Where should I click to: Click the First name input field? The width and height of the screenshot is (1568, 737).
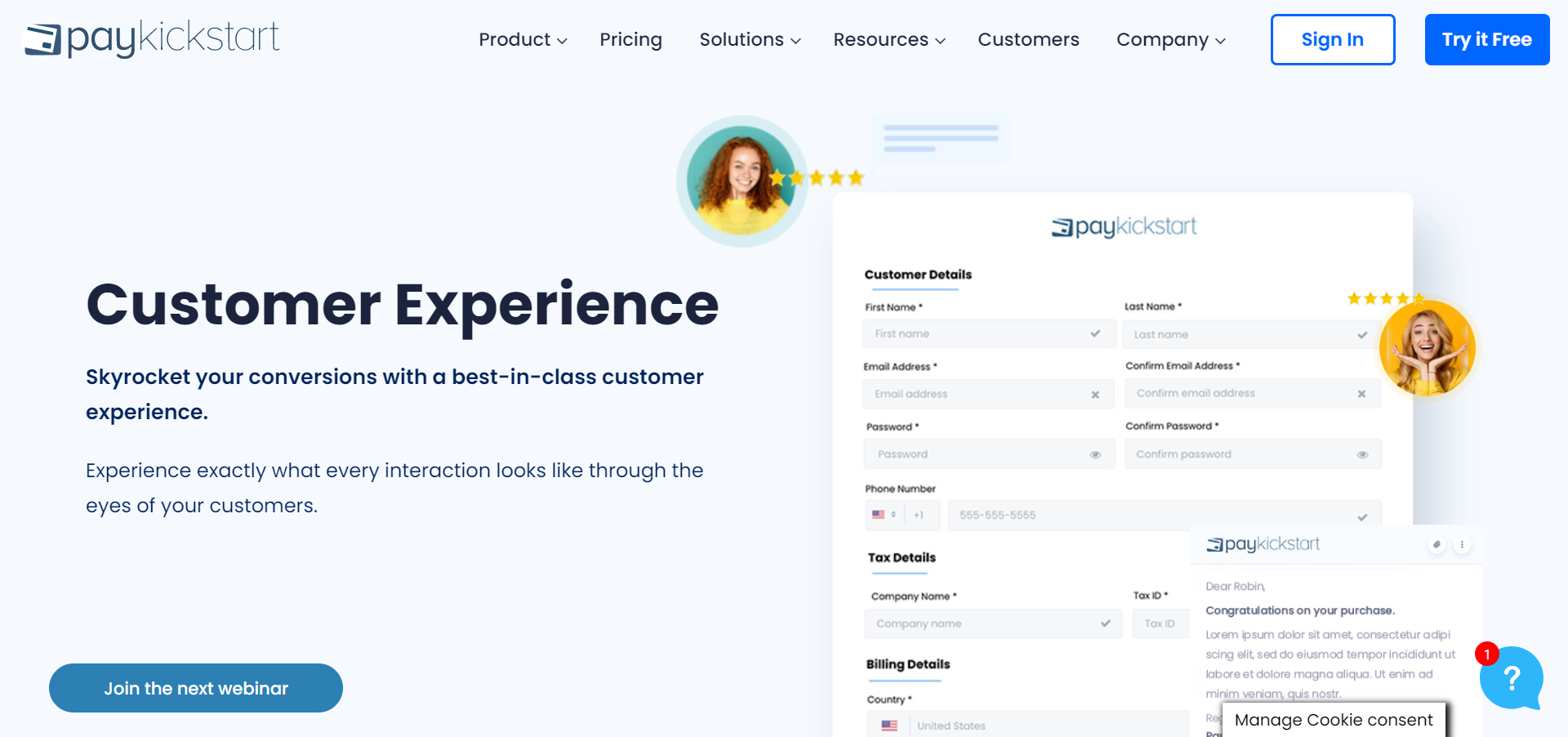click(989, 333)
